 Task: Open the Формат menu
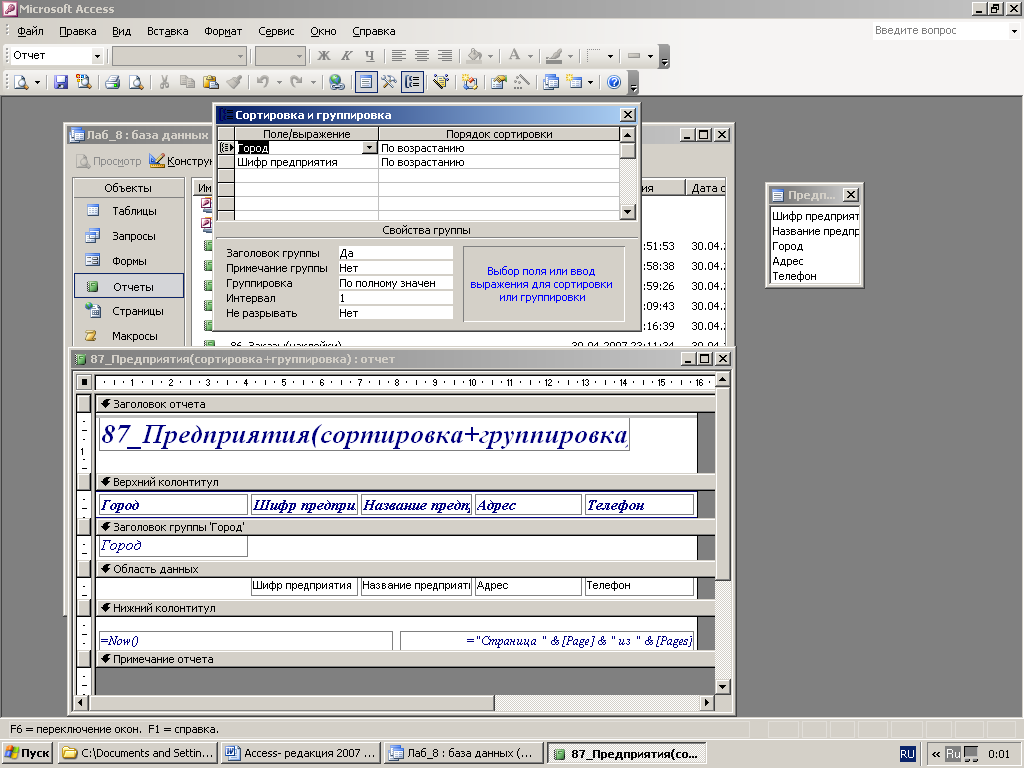[x=223, y=31]
